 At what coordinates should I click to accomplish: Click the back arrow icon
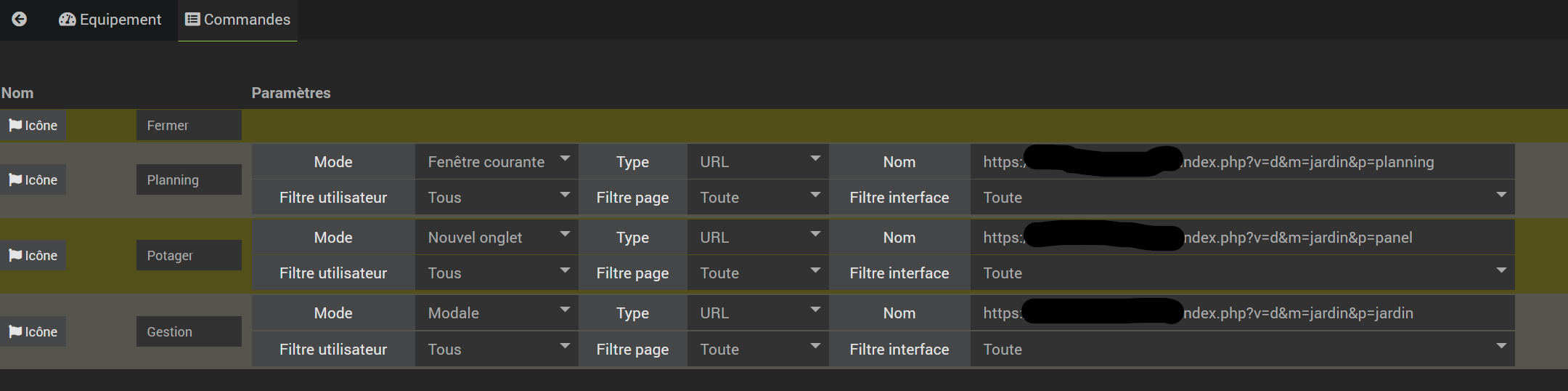[20, 20]
